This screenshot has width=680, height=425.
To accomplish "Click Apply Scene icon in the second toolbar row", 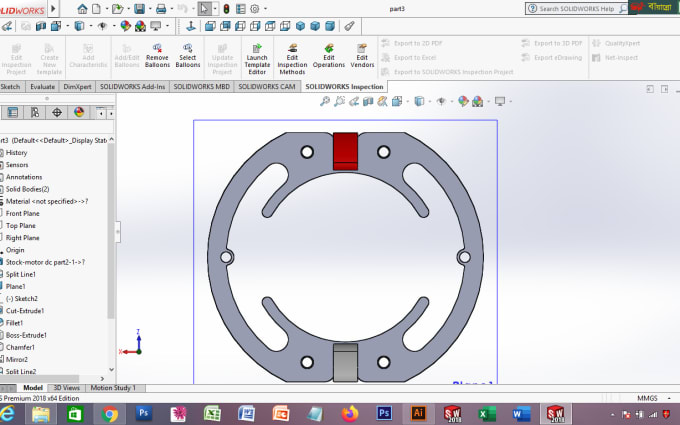I will coord(140,26).
